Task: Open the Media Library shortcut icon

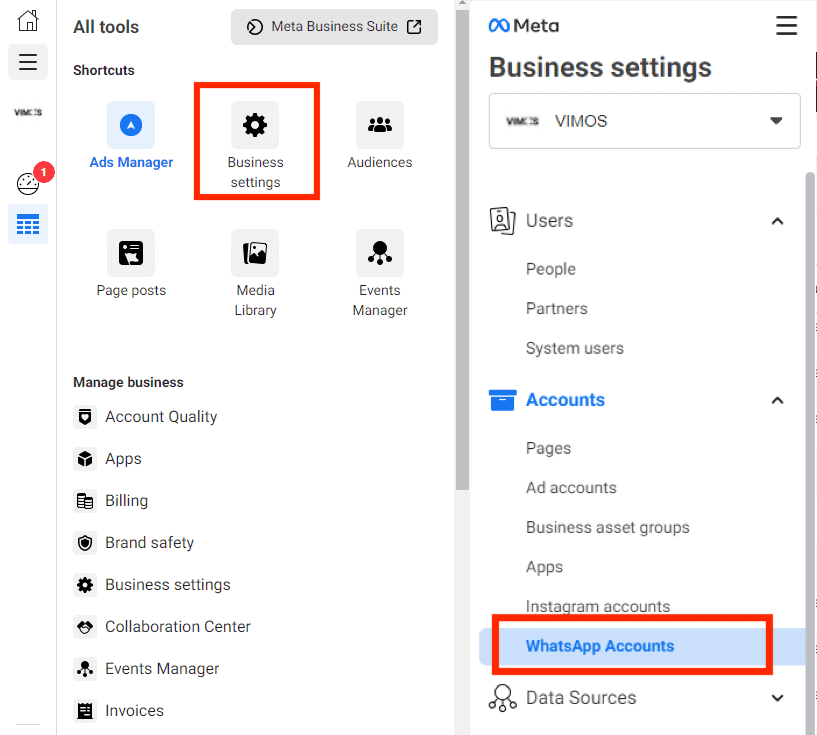Action: click(x=255, y=253)
